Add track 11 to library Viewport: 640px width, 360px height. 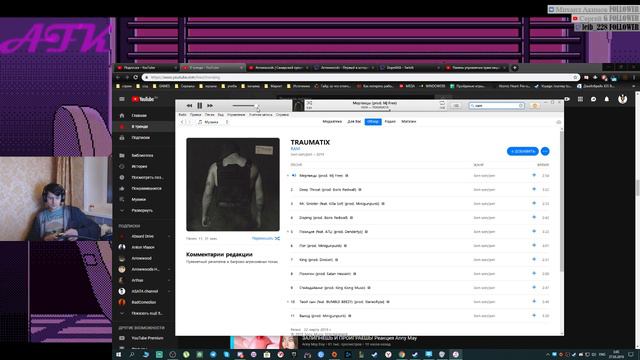(534, 316)
